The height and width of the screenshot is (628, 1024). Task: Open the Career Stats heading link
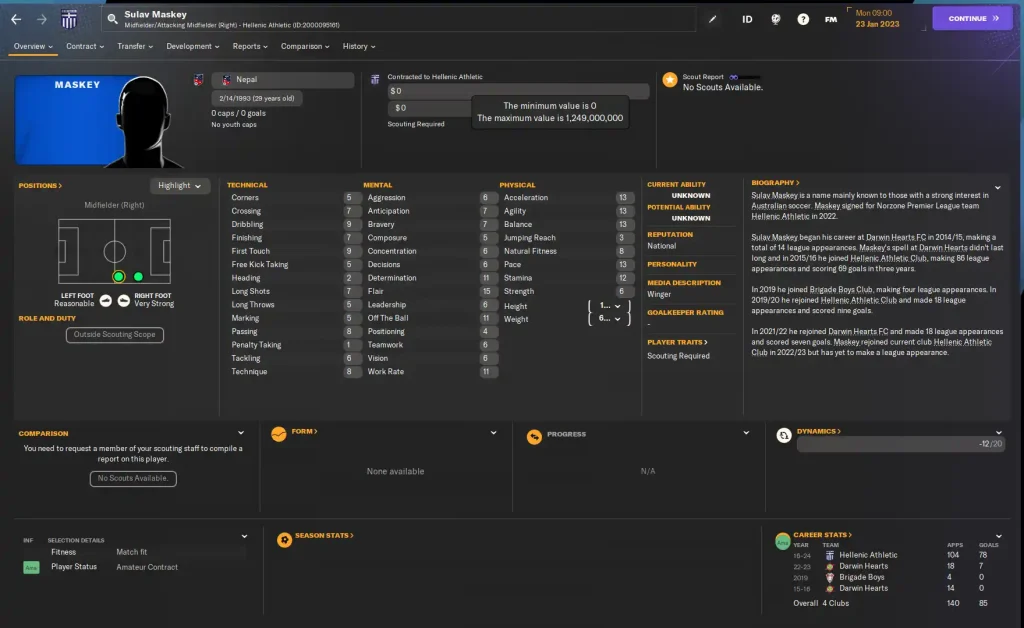point(823,535)
